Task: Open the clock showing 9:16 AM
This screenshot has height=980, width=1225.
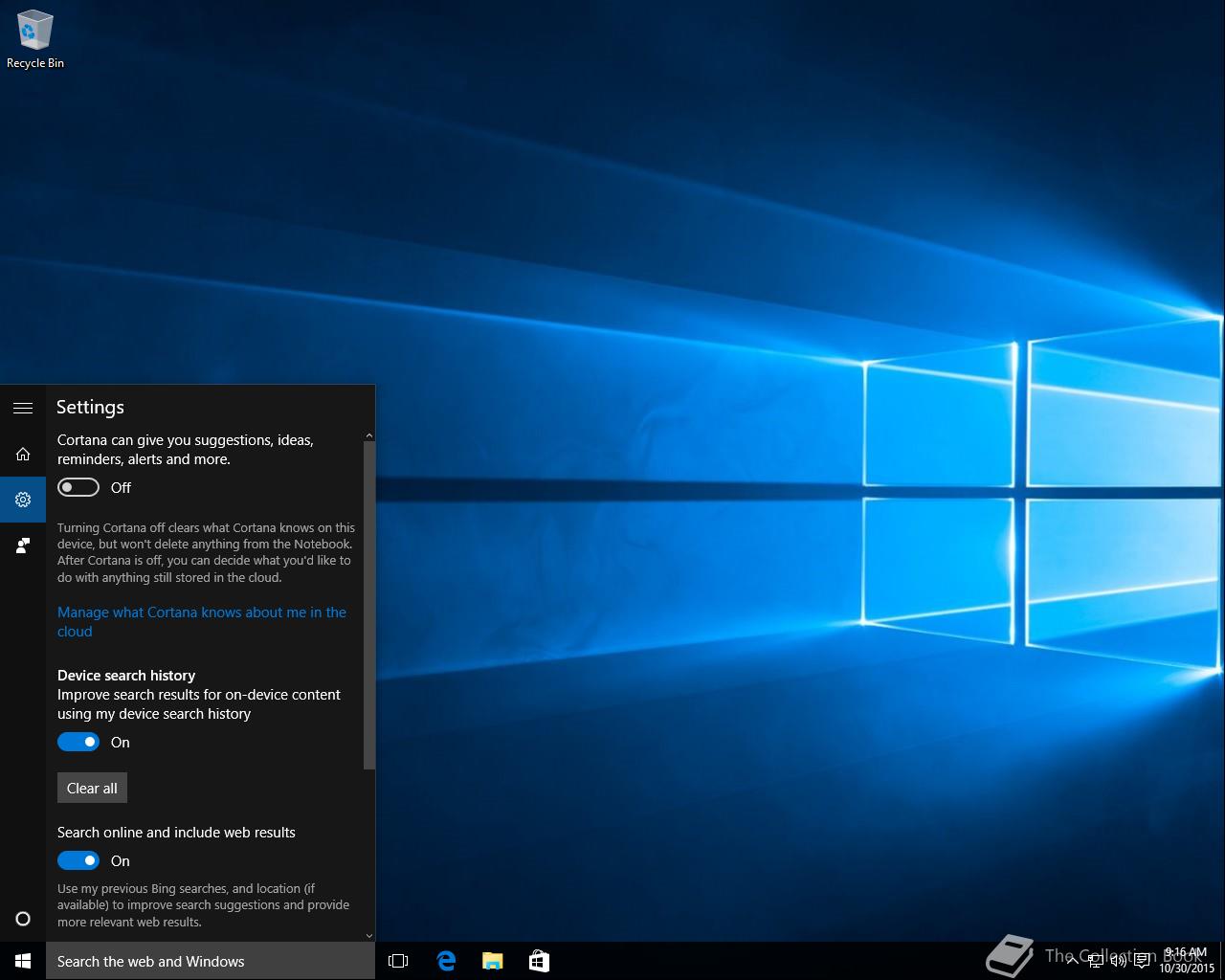Action: [1186, 961]
